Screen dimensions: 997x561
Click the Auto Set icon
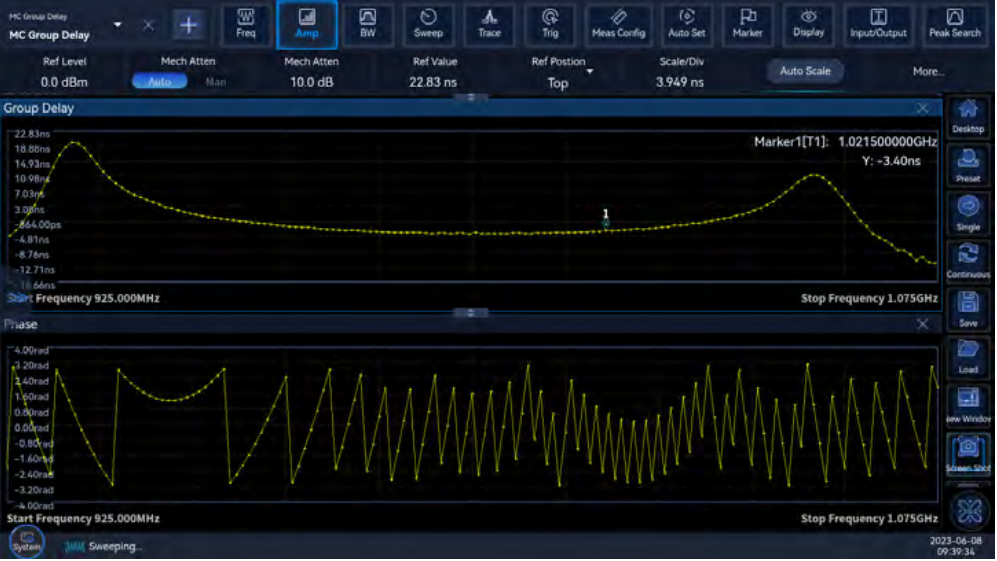(686, 24)
